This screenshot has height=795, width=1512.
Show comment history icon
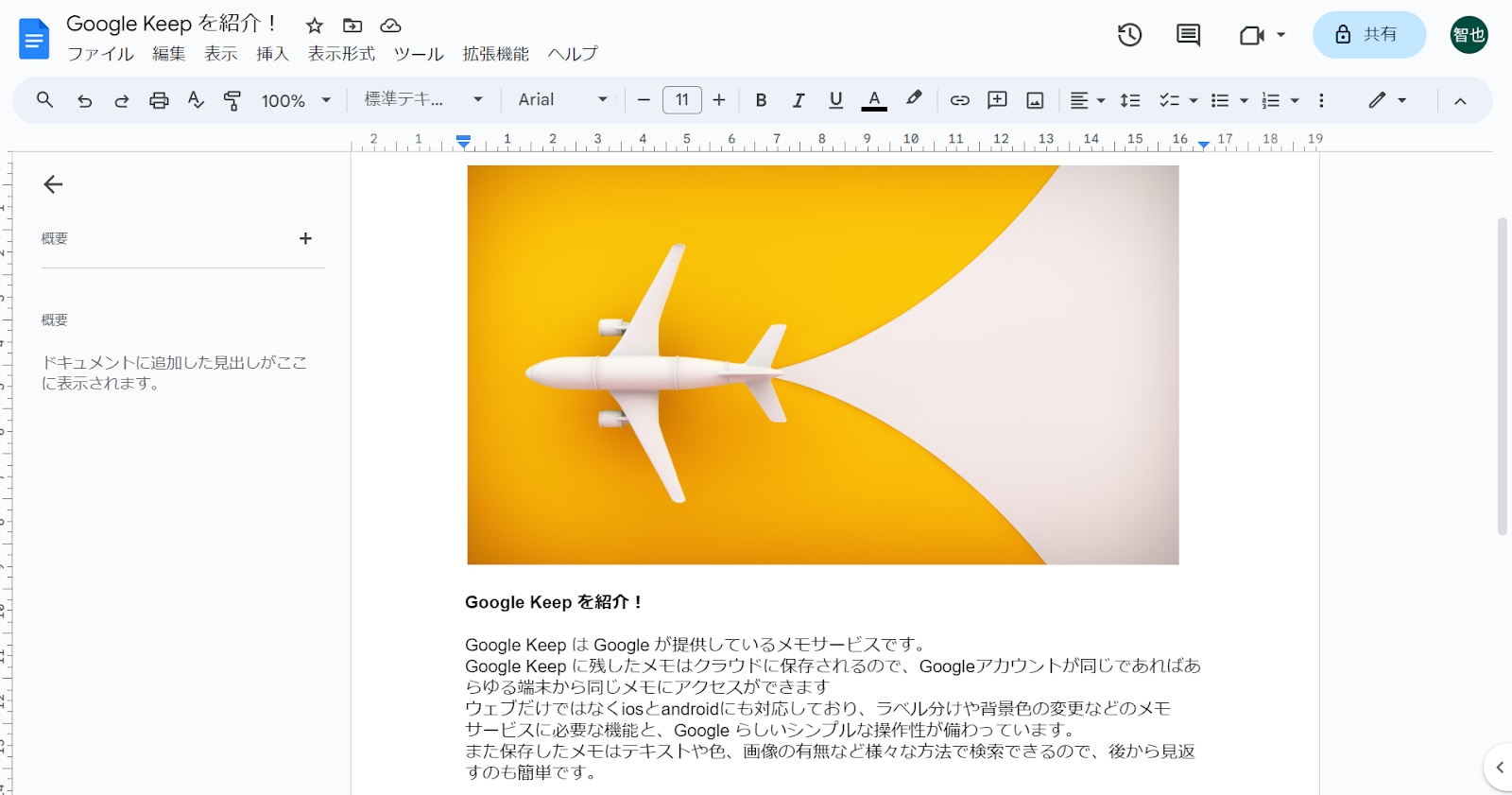point(1188,35)
